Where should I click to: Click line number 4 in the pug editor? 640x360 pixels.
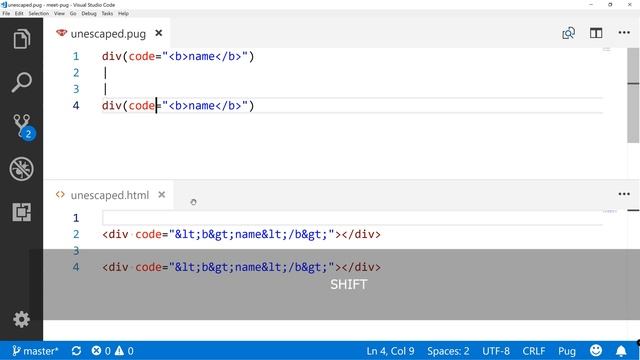(x=76, y=106)
